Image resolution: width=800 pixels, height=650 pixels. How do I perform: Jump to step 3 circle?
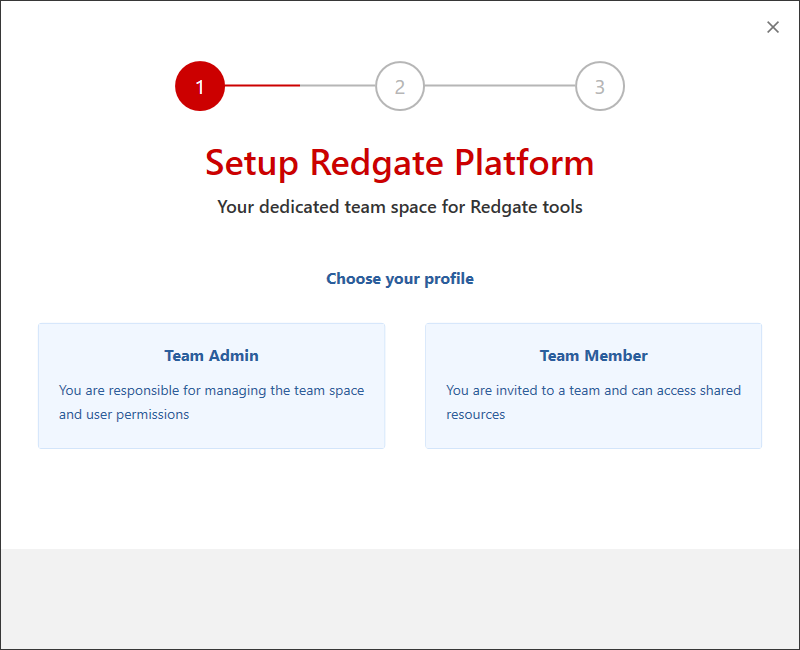[x=600, y=86]
